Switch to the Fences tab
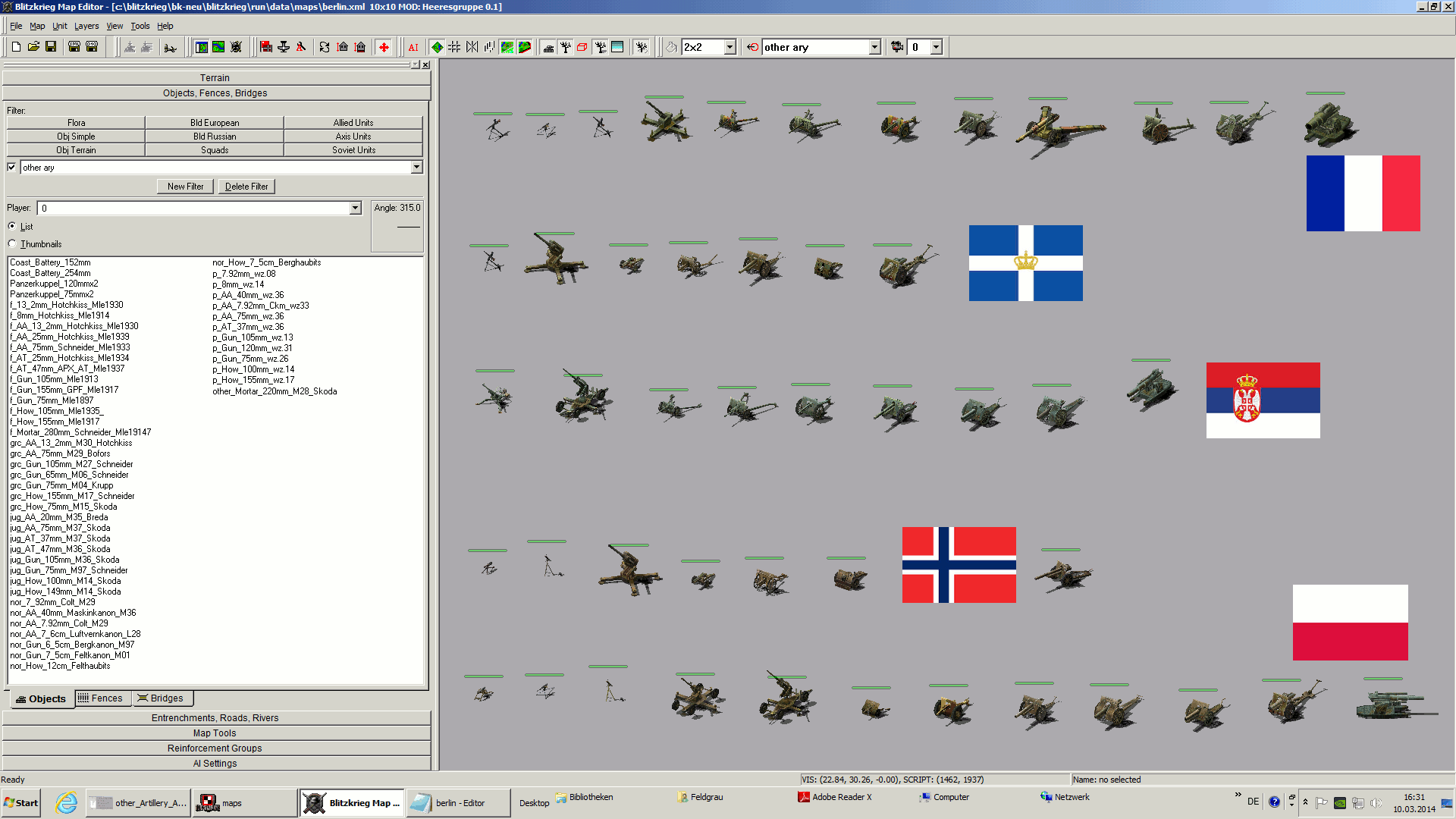 click(x=103, y=698)
